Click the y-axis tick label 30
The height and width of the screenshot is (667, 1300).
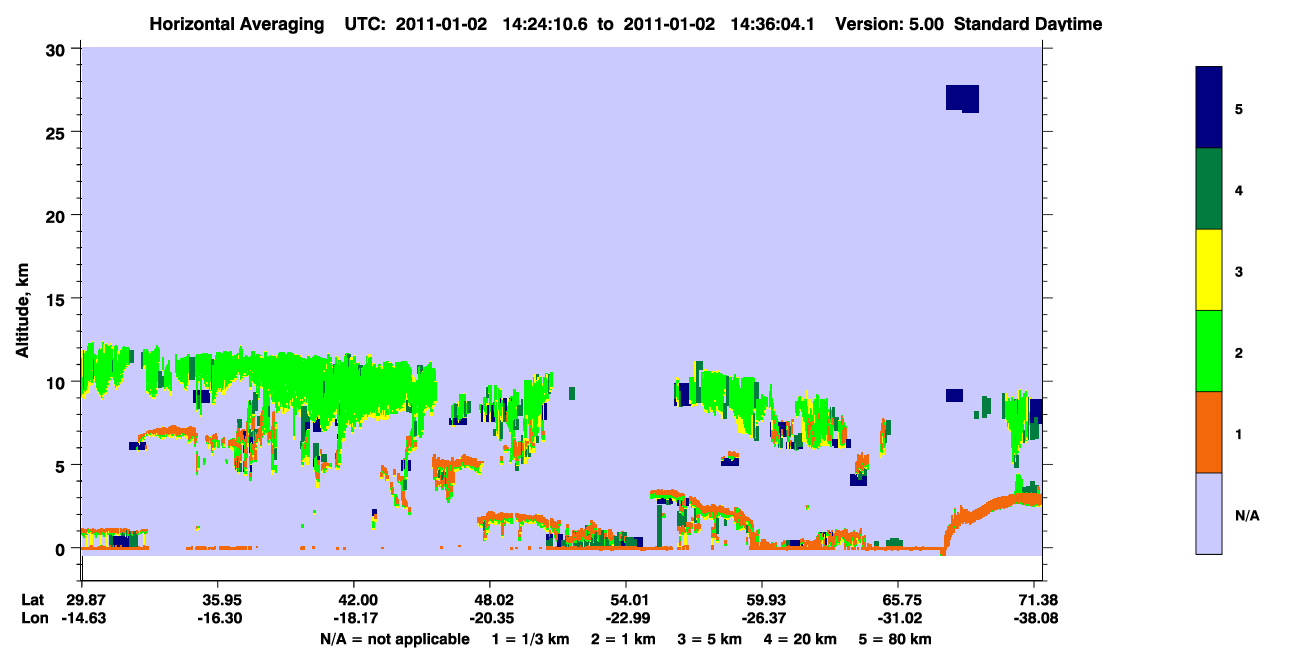(56, 49)
